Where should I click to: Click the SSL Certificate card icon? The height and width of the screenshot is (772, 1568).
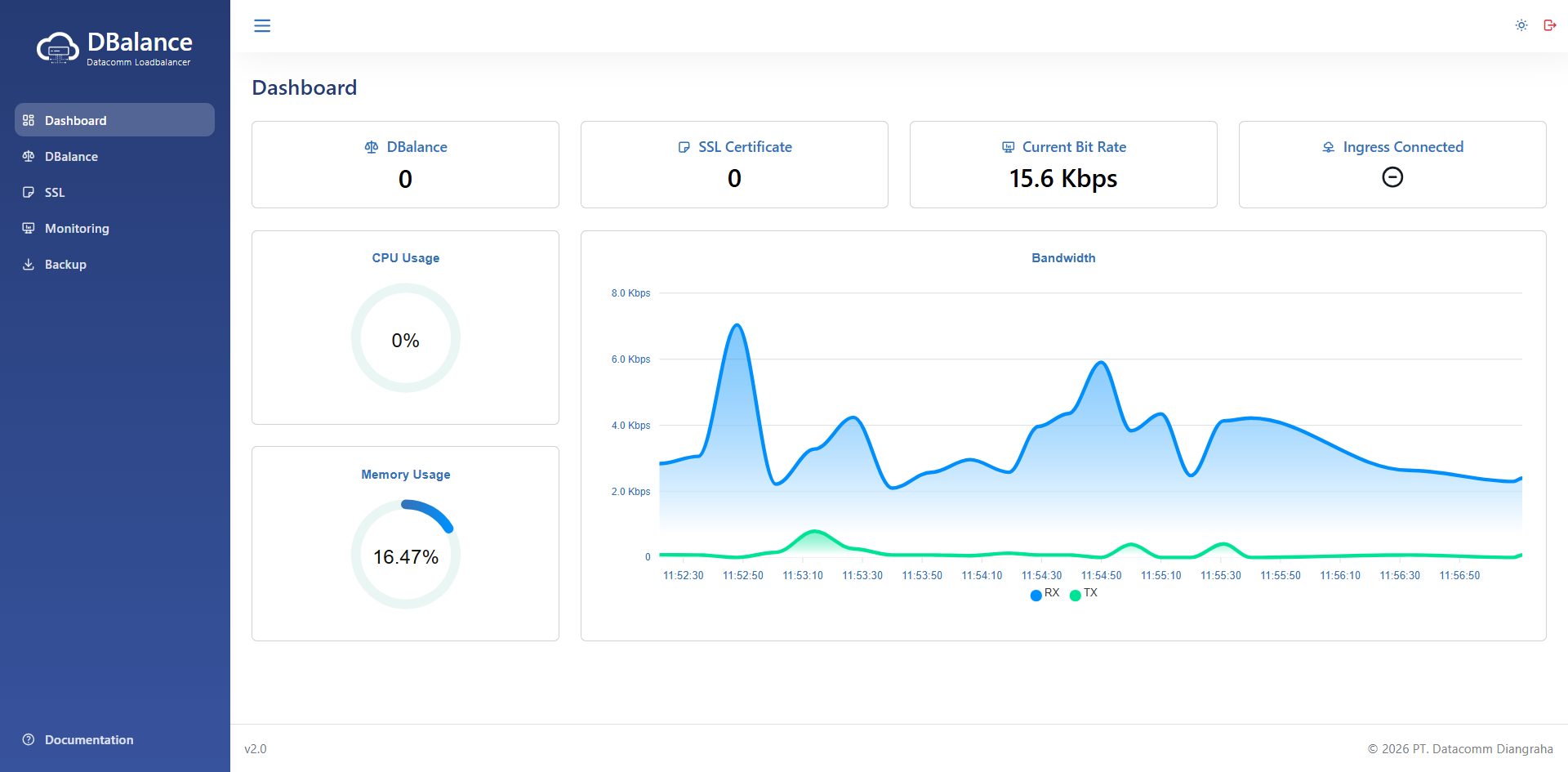click(x=684, y=147)
